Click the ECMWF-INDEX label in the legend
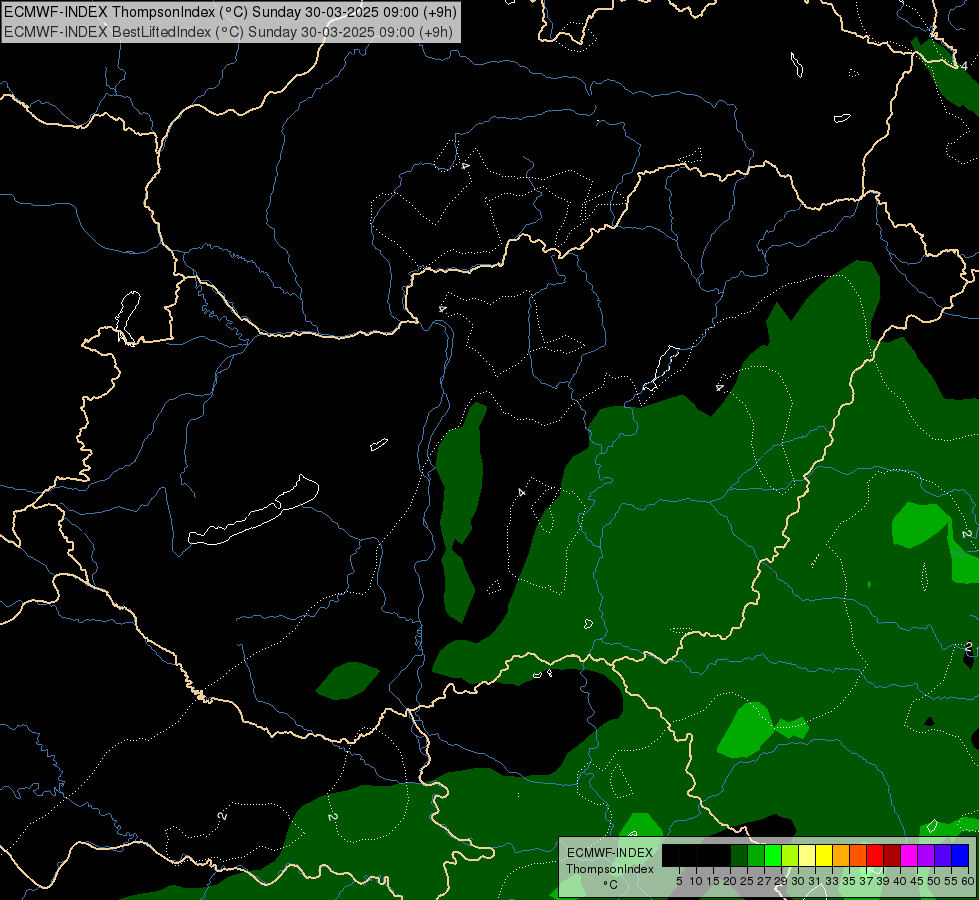Screen dimensions: 979x900 point(610,853)
